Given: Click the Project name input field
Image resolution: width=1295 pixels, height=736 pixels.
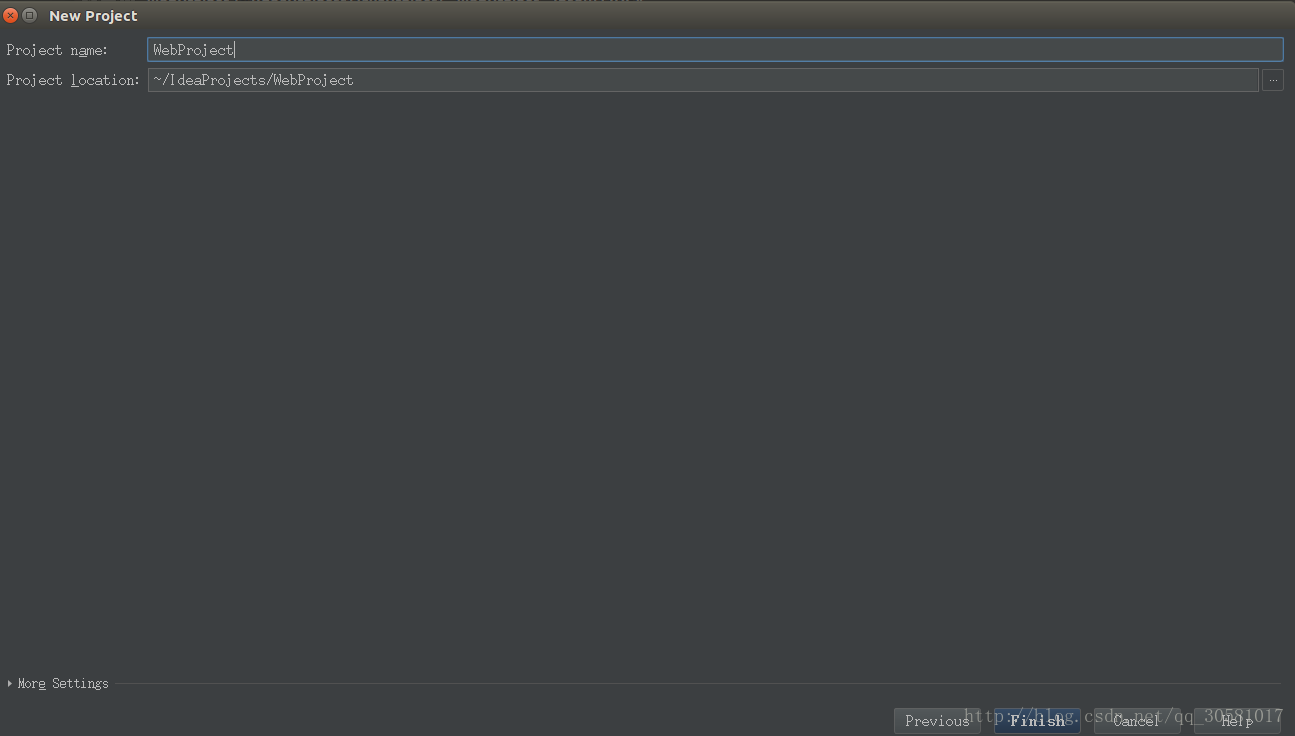Looking at the screenshot, I should point(715,50).
